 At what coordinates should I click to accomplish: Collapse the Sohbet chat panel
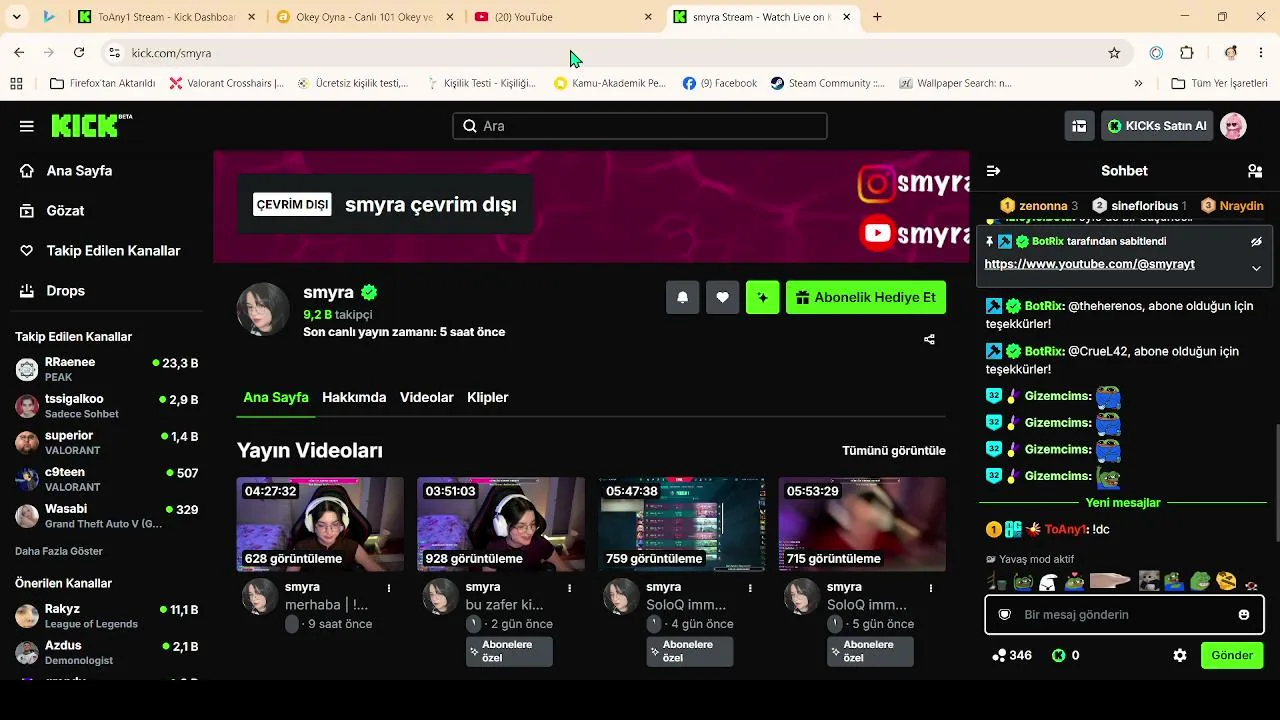[x=993, y=171]
